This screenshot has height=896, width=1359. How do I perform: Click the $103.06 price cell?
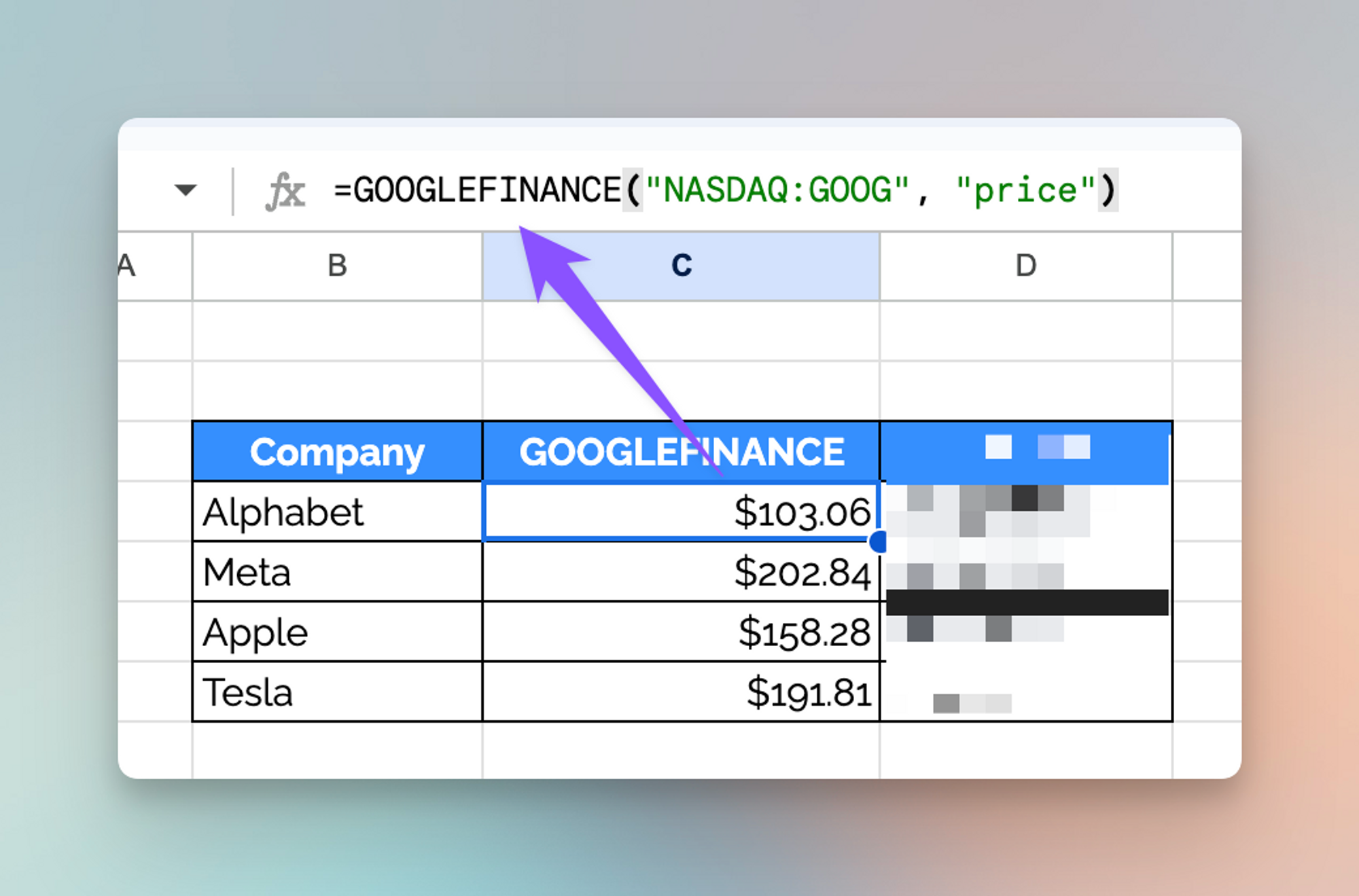pyautogui.click(x=681, y=512)
